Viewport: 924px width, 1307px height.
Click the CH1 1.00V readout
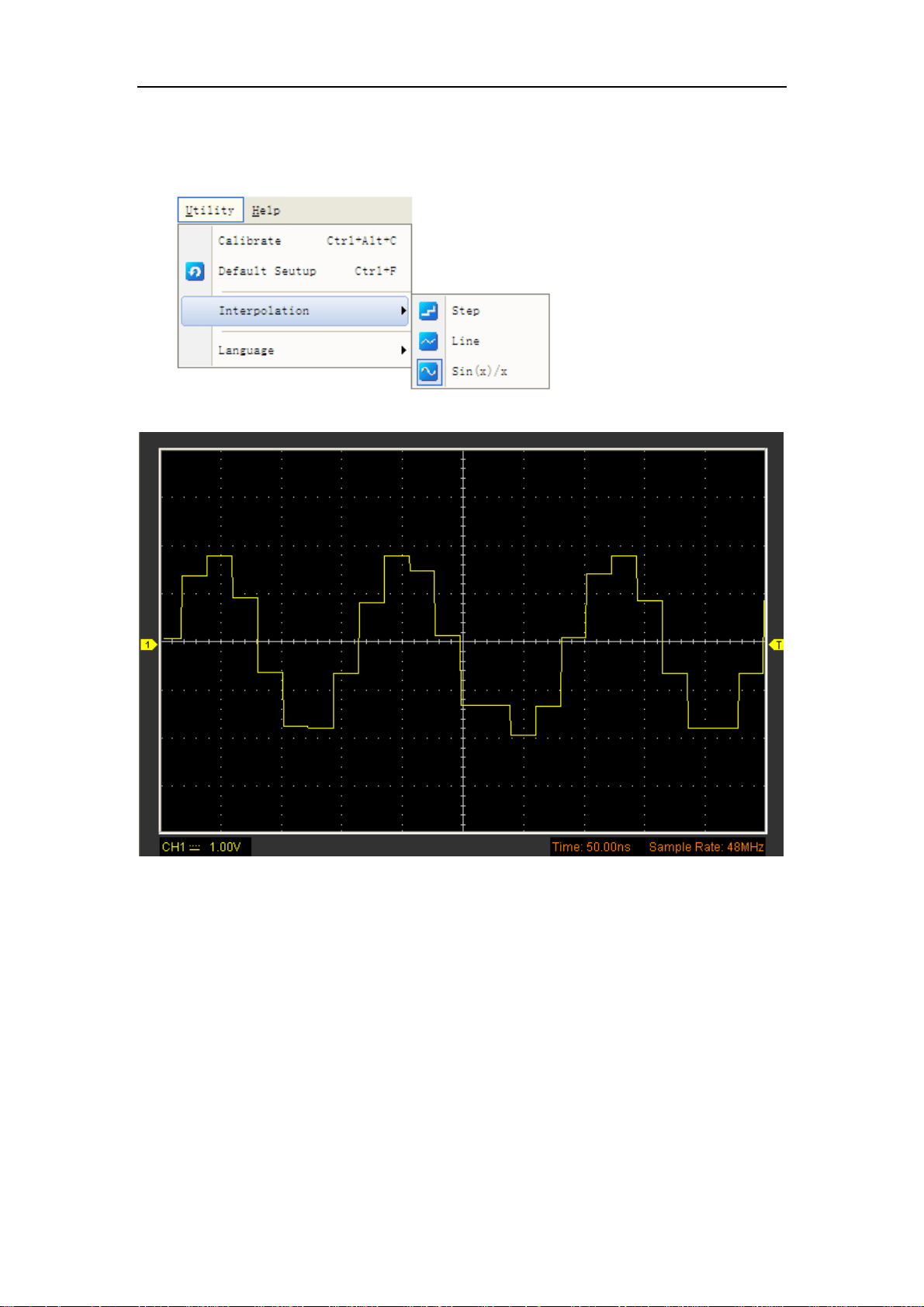pos(206,847)
